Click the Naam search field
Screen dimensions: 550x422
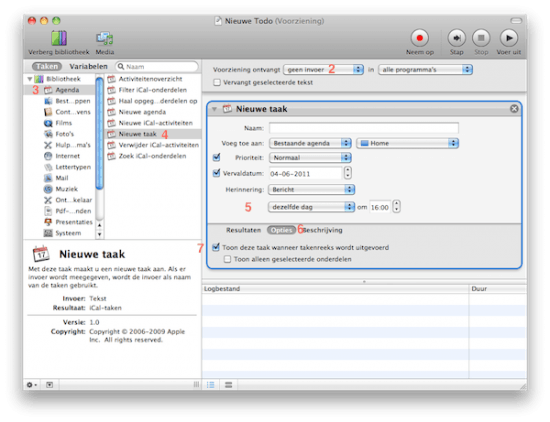tap(157, 66)
